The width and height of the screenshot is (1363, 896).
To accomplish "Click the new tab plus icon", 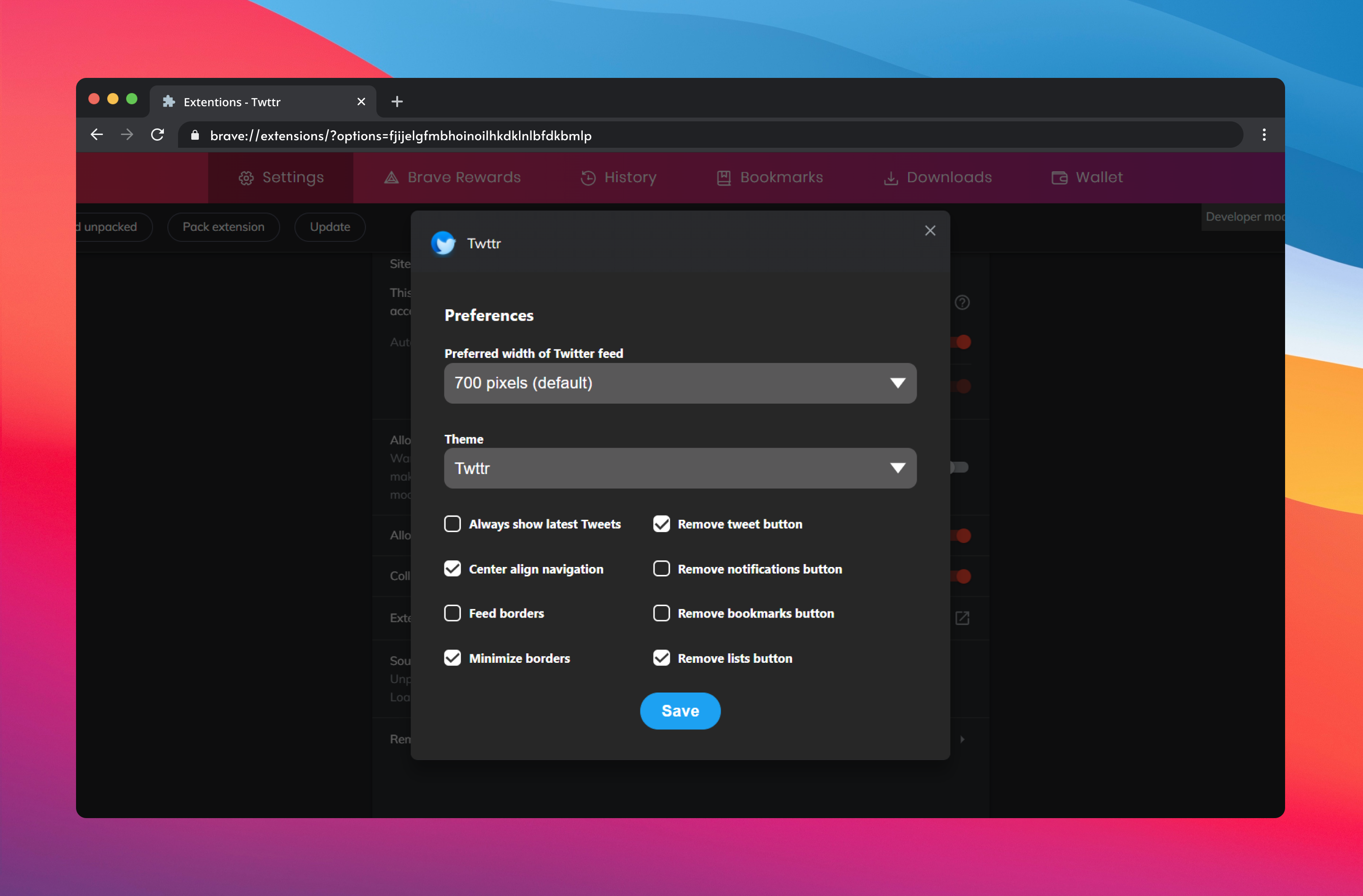I will click(x=397, y=102).
